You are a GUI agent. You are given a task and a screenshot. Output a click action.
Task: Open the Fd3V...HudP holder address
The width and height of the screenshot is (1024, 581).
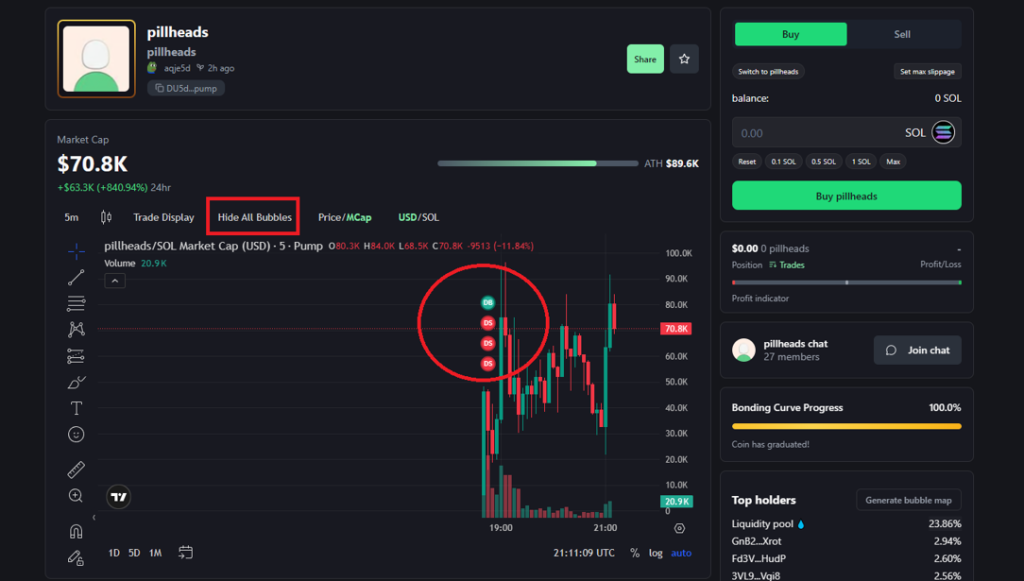point(759,559)
